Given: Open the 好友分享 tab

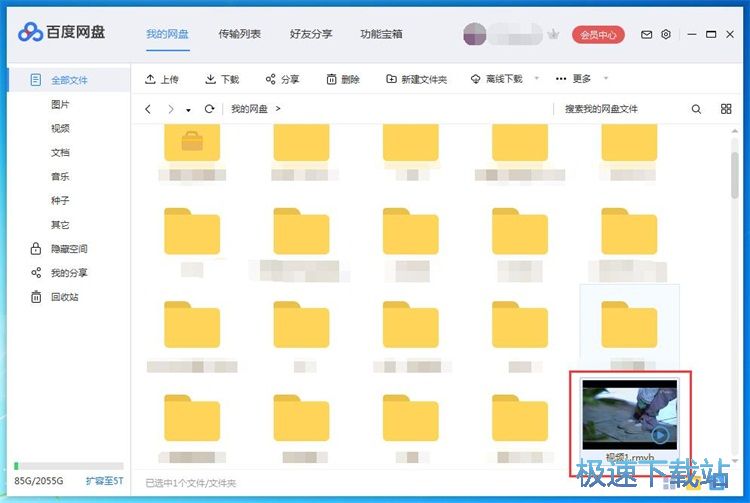Looking at the screenshot, I should [x=310, y=34].
